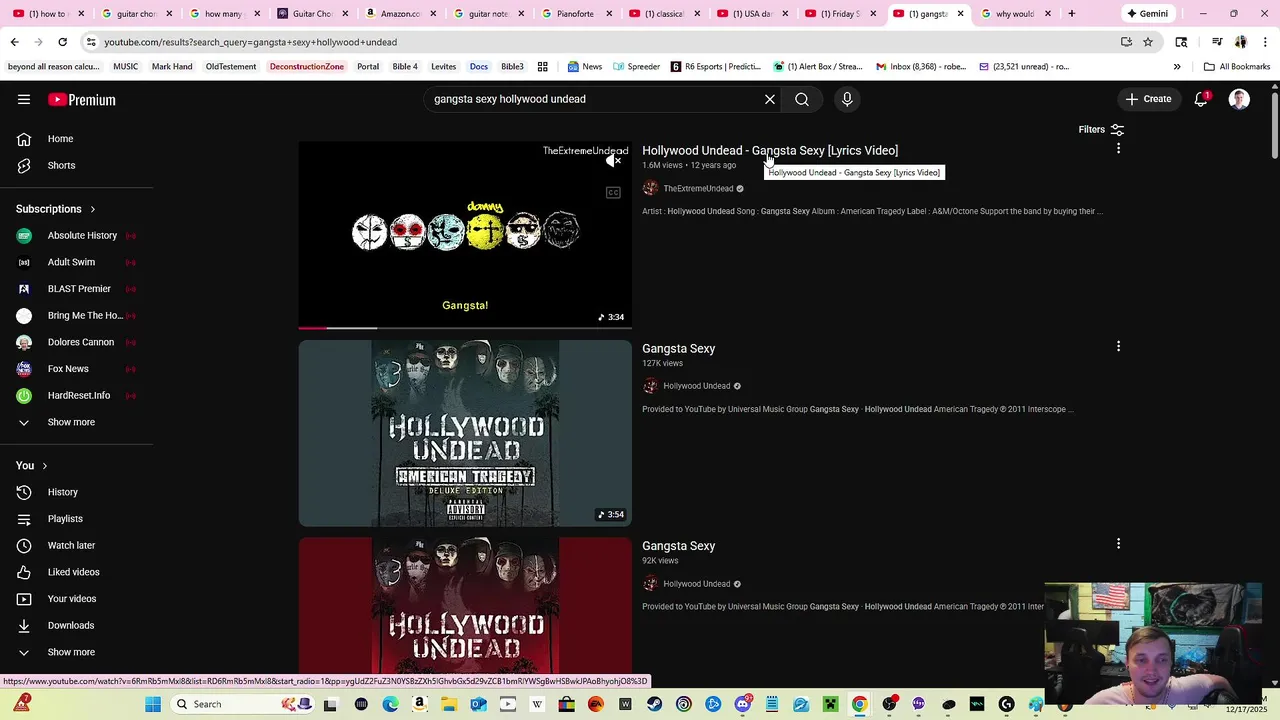1280x720 pixels.
Task: Go back in browser
Action: coord(14,42)
